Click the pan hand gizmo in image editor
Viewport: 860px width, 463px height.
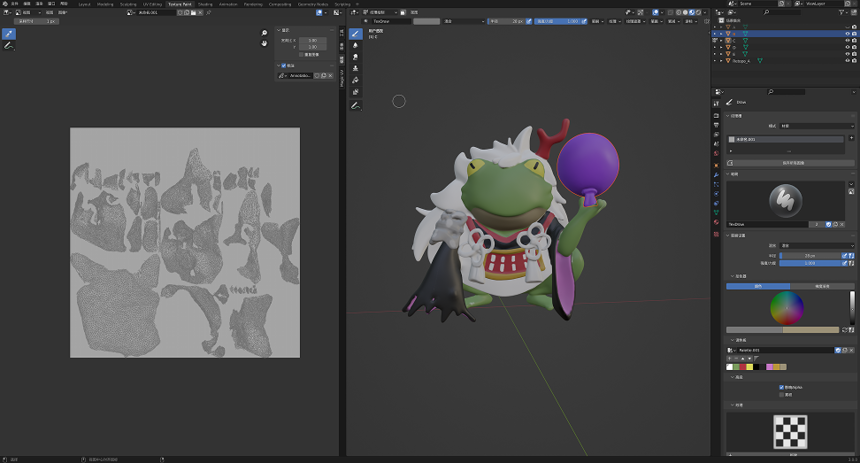point(264,43)
